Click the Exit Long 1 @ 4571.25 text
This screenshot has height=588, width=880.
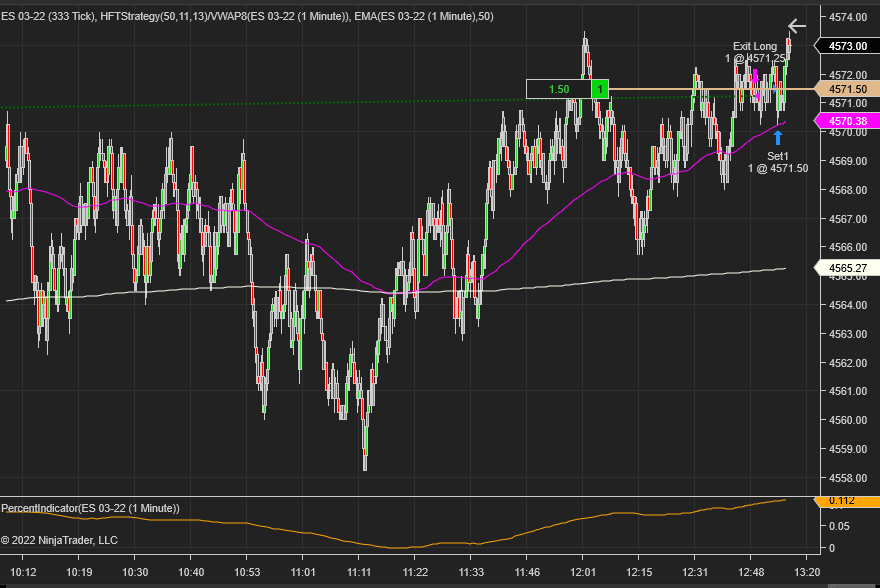click(x=755, y=52)
